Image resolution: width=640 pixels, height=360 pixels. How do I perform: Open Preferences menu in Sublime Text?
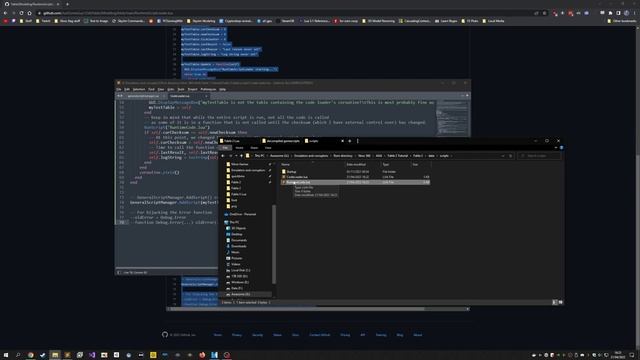208,89
